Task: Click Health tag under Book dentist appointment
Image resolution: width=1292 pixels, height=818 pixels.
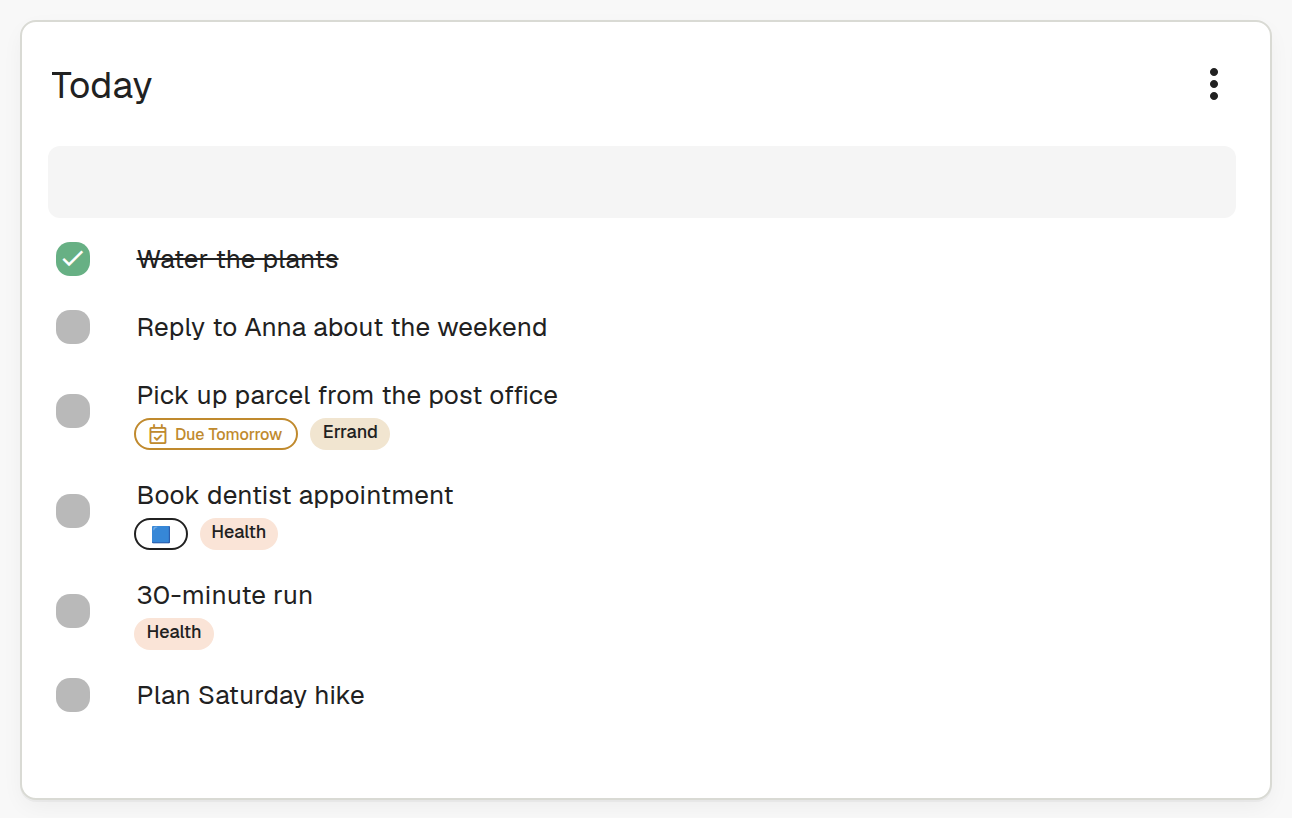Action: click(239, 533)
